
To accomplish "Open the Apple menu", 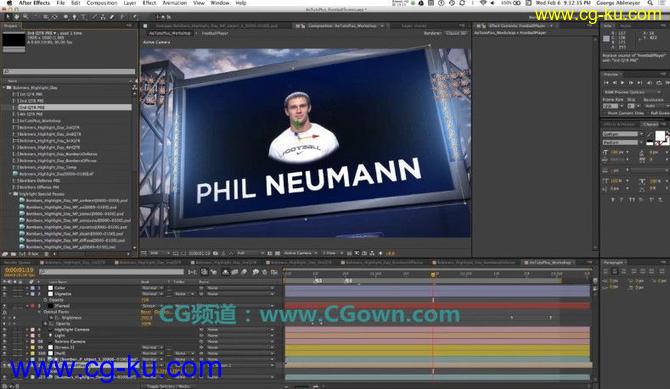I will (x=9, y=3).
